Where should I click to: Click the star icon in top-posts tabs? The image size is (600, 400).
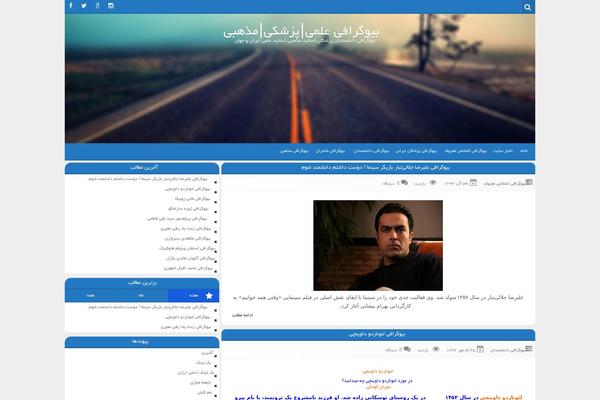[209, 296]
